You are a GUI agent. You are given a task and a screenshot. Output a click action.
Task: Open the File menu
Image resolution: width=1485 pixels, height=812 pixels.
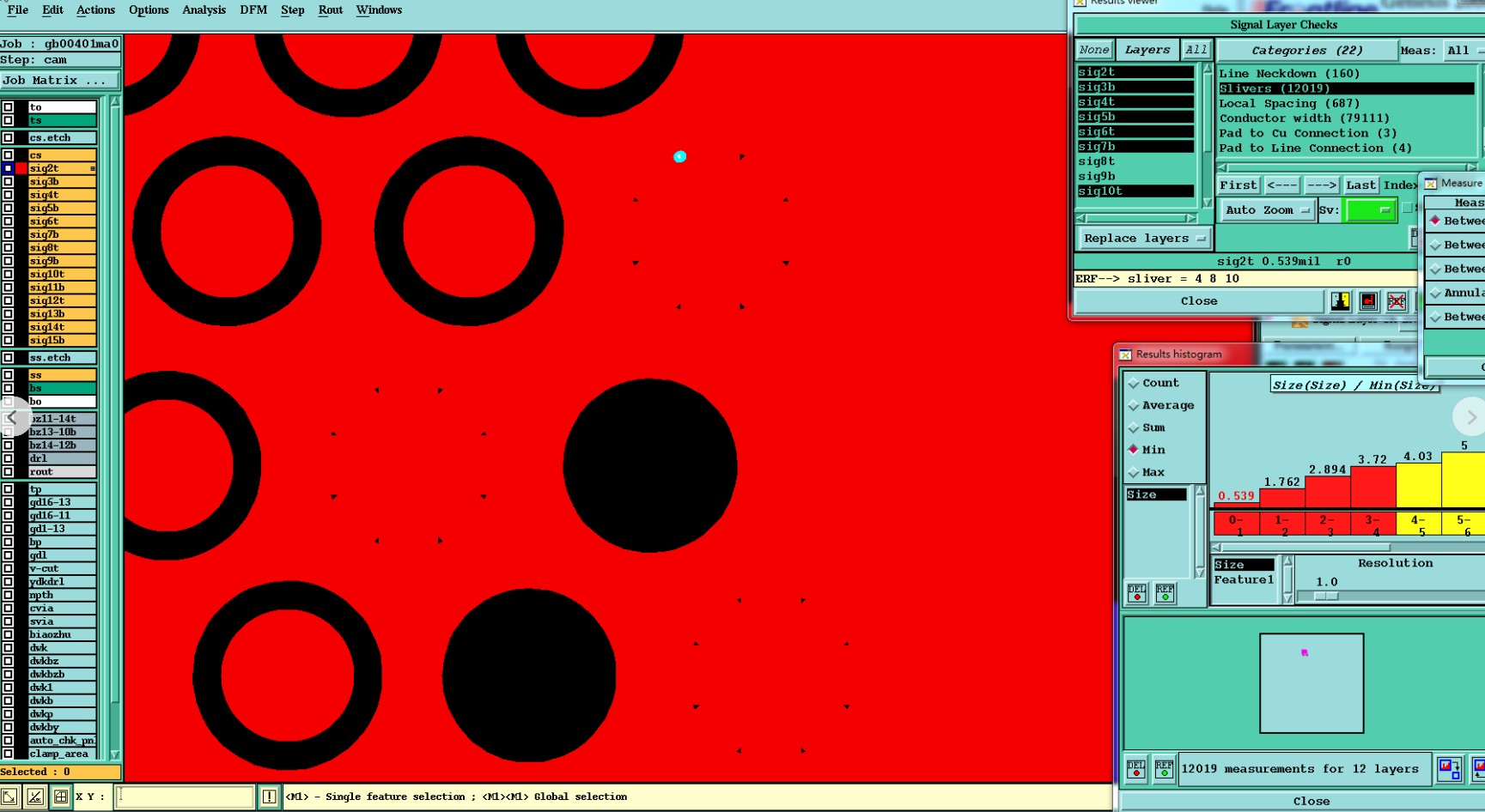(17, 10)
